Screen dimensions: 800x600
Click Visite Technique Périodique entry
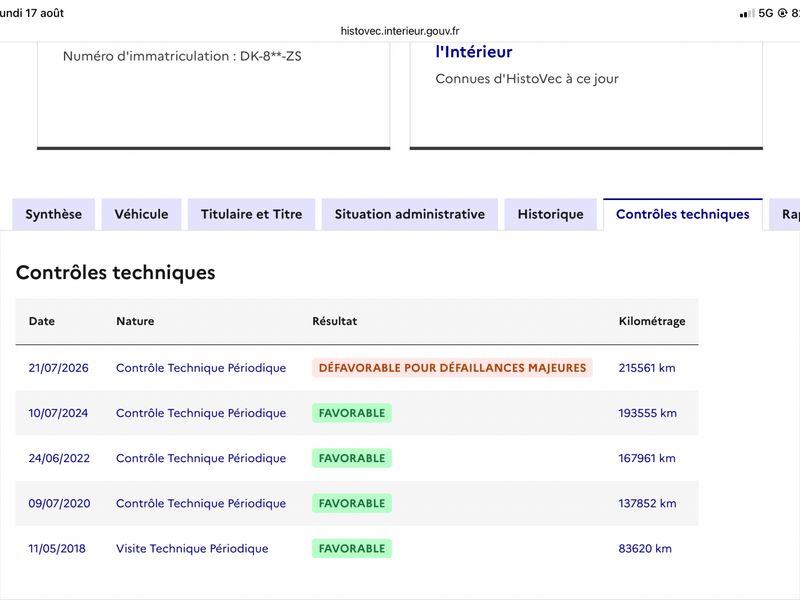(x=192, y=548)
